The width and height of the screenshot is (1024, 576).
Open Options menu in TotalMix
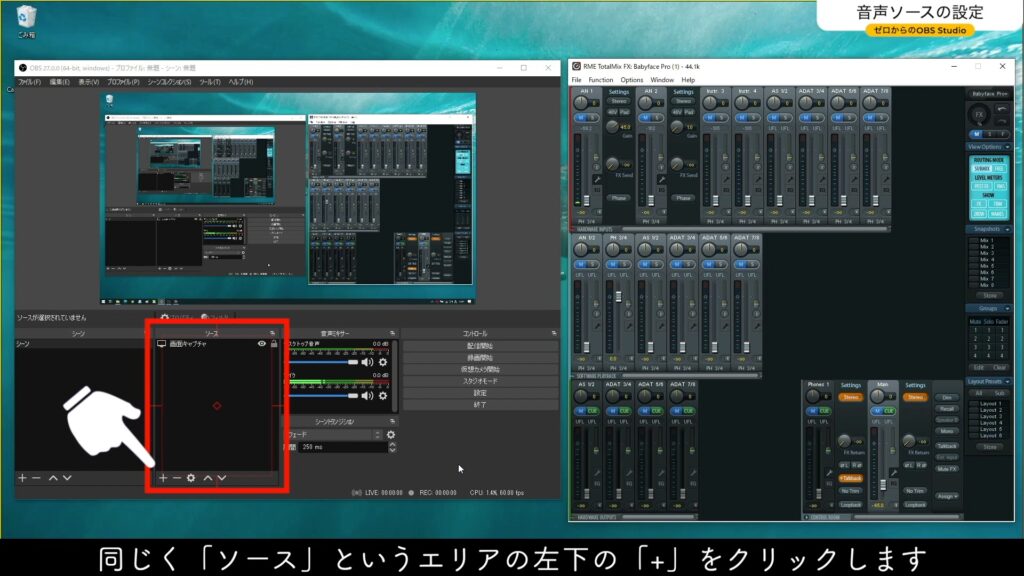[x=632, y=80]
